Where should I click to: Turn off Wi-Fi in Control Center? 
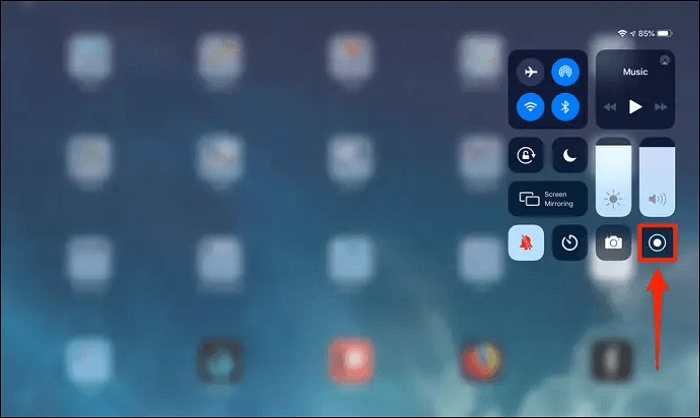(x=528, y=107)
